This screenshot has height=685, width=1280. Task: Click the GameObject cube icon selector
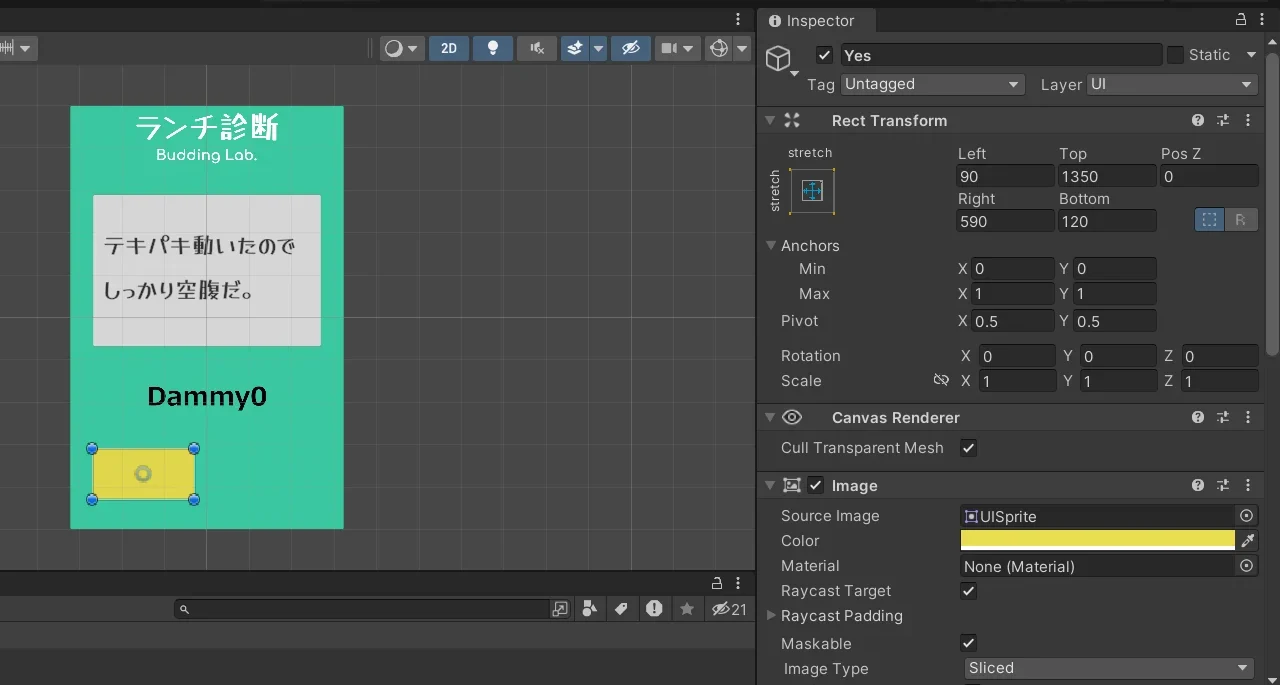point(778,59)
